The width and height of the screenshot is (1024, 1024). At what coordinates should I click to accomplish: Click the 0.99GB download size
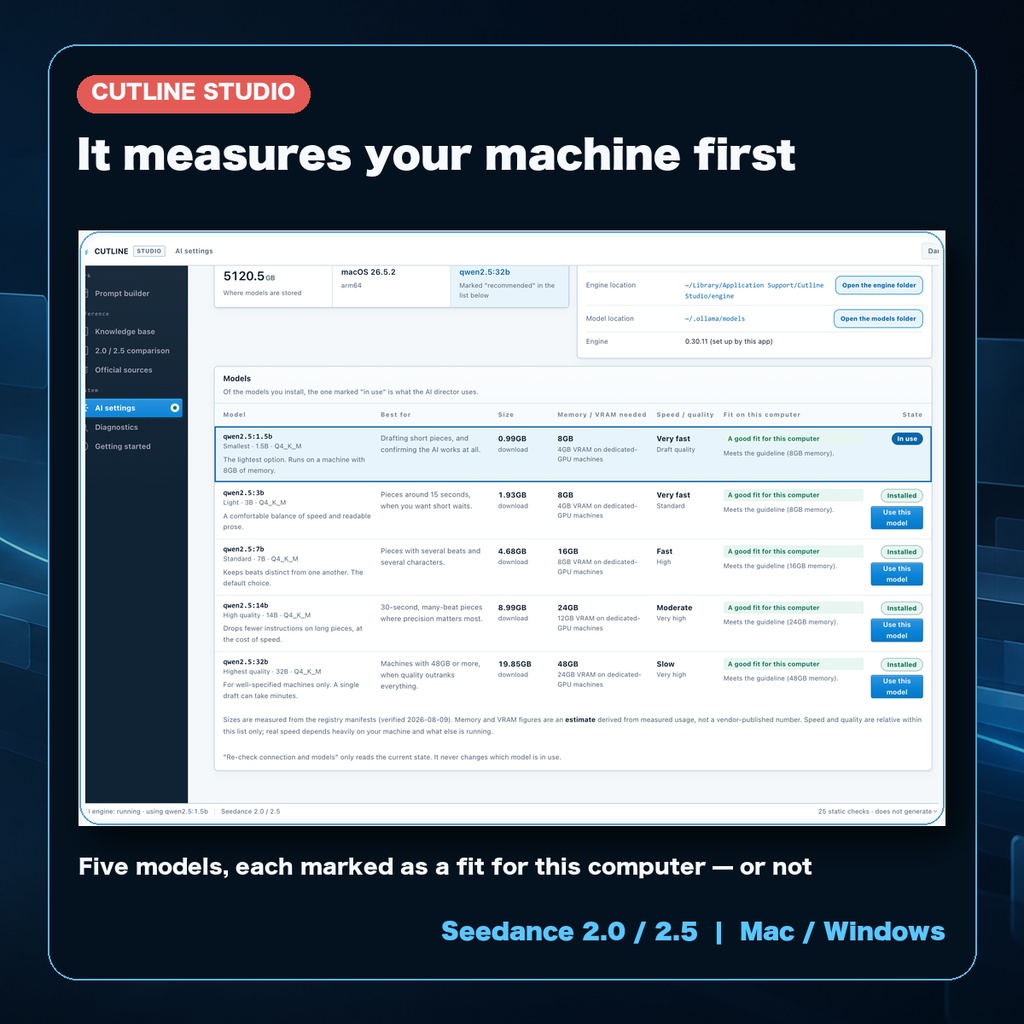[512, 439]
